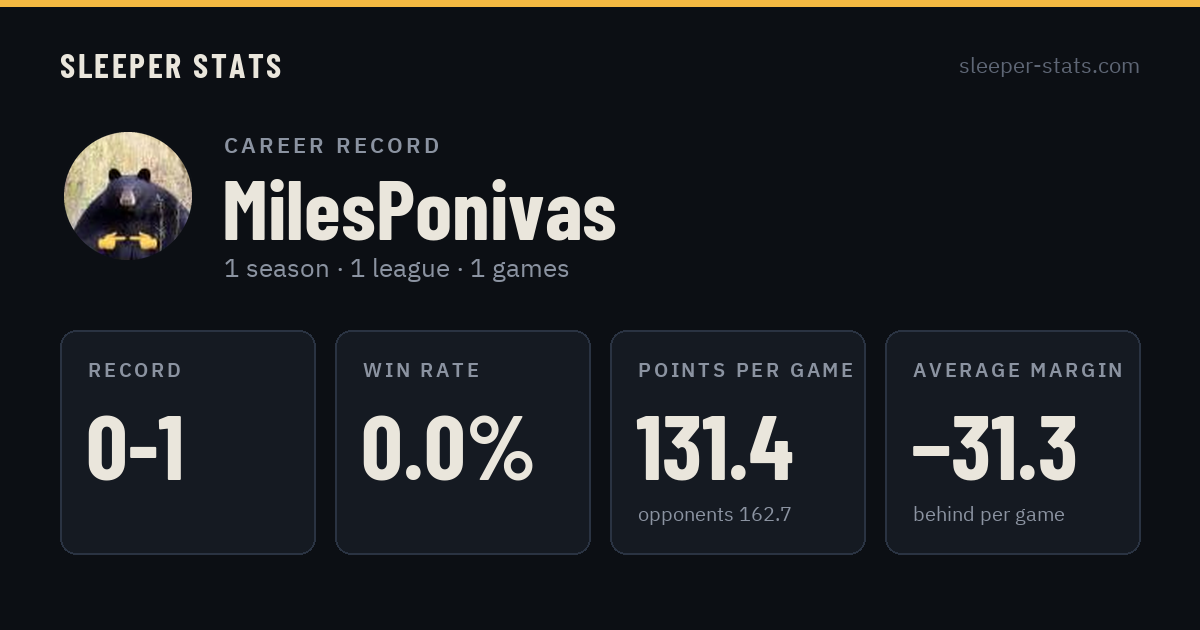
Task: Open the Win Rate stat card
Action: coord(463,442)
